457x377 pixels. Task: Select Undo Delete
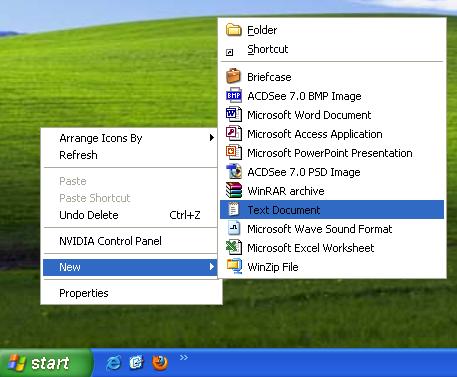click(130, 215)
